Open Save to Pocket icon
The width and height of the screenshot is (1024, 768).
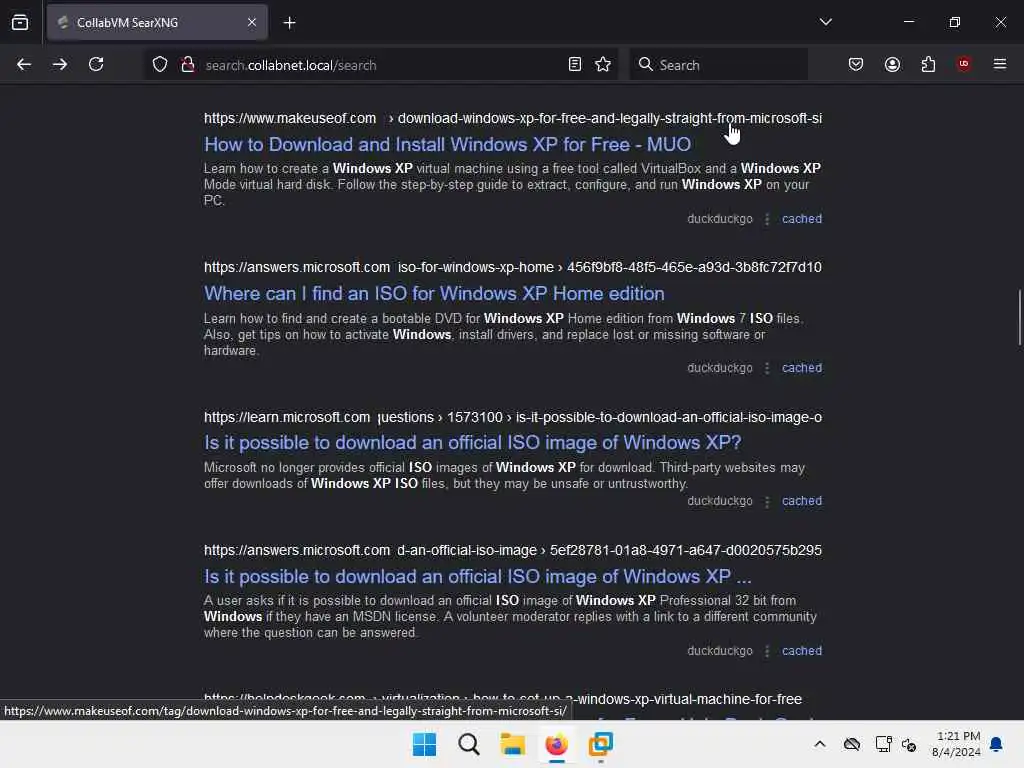(x=856, y=65)
